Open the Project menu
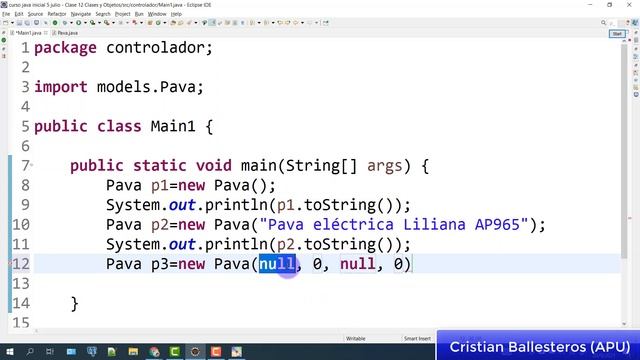This screenshot has height=360, width=640. 122,14
